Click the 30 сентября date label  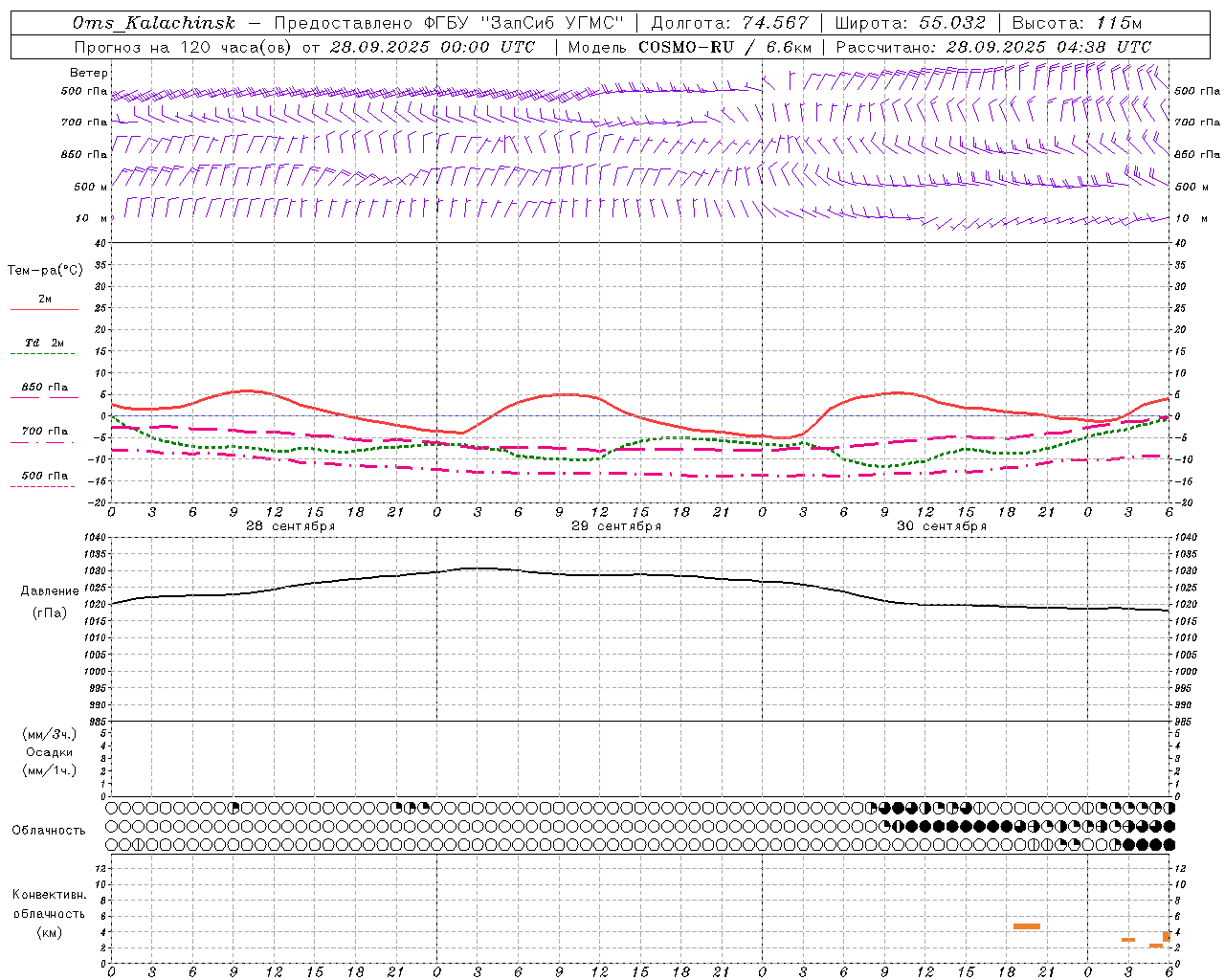pyautogui.click(x=942, y=526)
